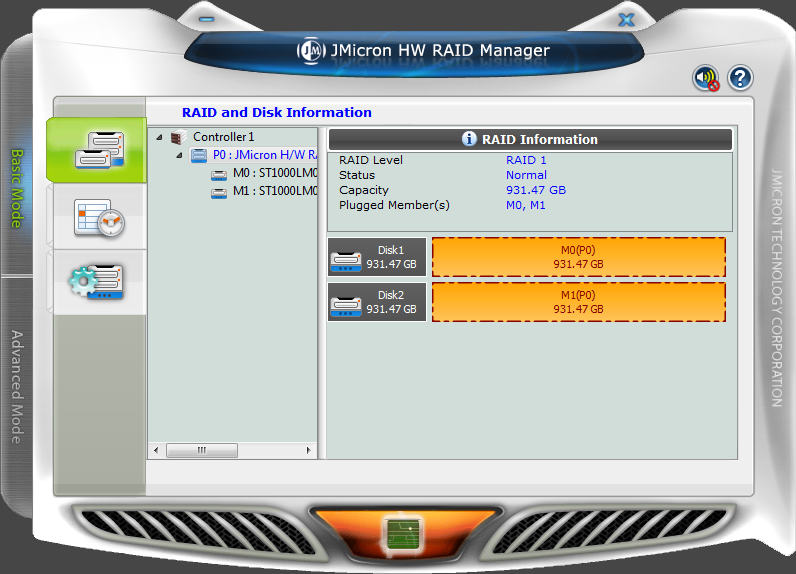Switch to Advanced Mode tab
This screenshot has height=574, width=796.
(x=17, y=387)
